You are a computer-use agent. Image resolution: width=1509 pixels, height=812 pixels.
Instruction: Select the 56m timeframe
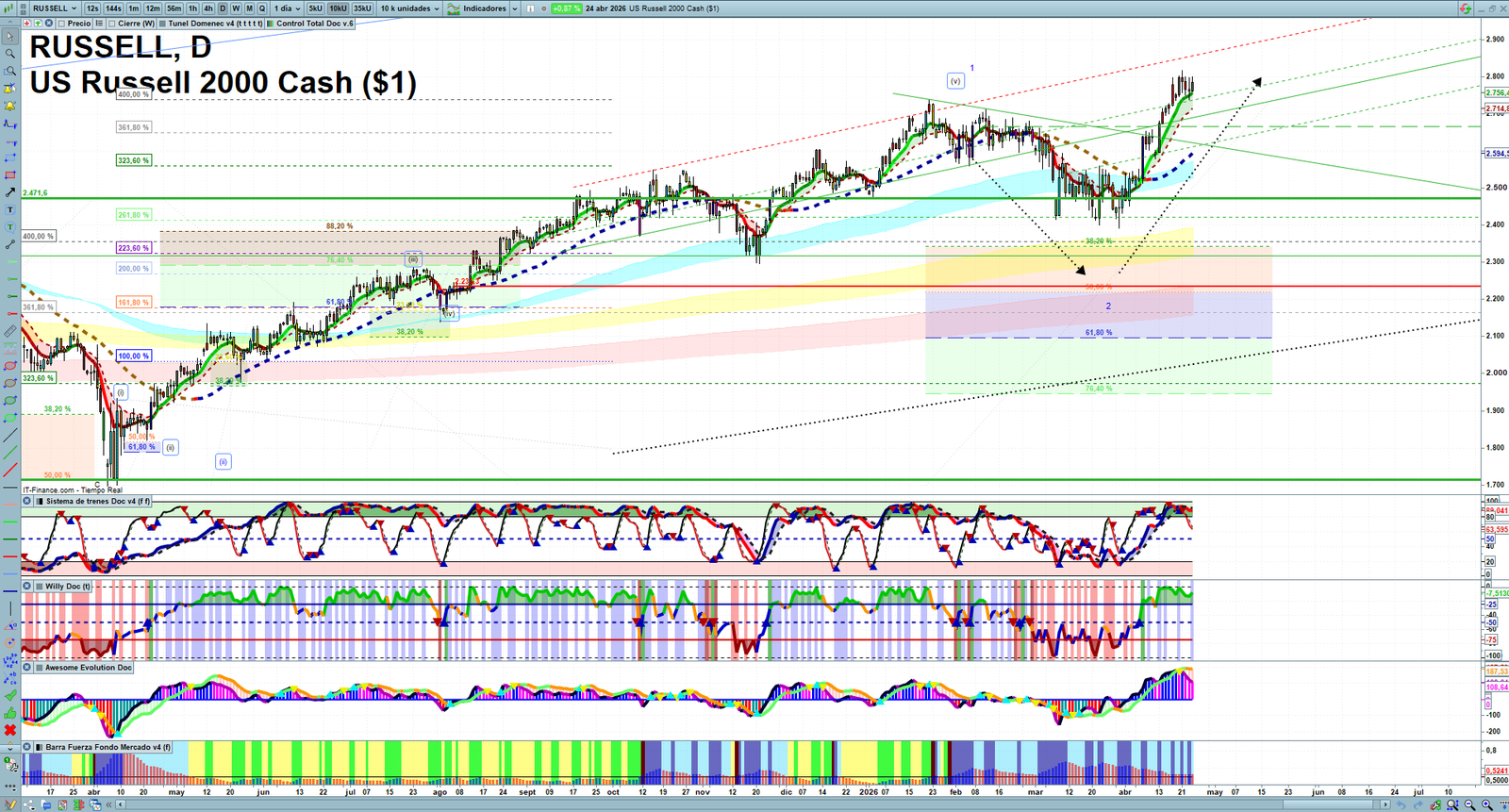point(174,8)
